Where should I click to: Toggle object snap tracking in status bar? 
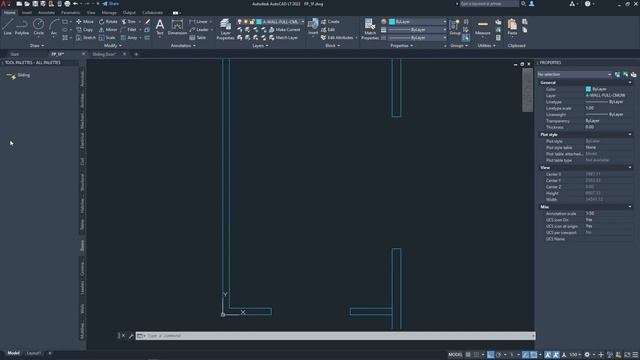[526, 355]
